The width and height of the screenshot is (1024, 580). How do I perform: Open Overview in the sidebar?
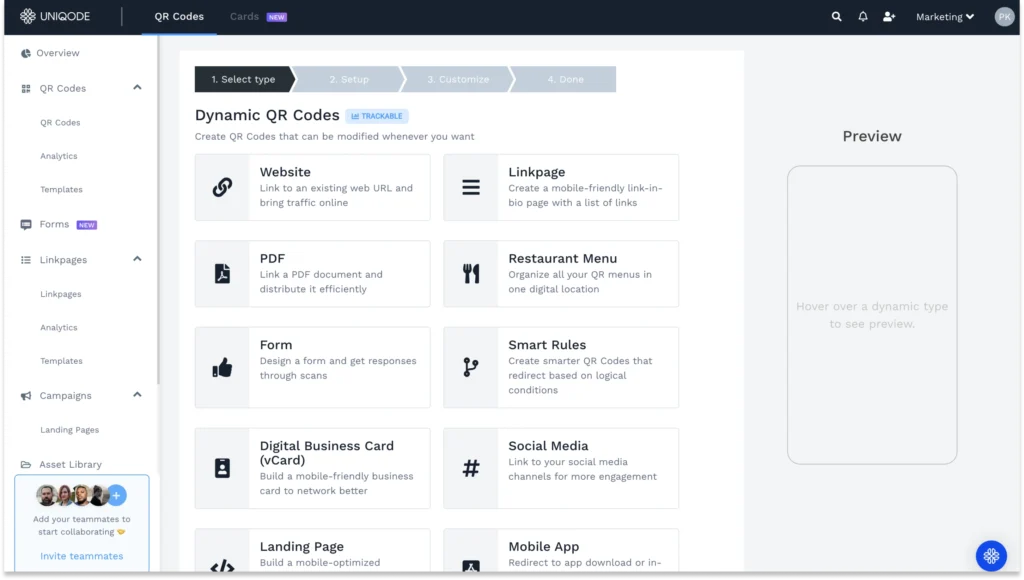[57, 53]
